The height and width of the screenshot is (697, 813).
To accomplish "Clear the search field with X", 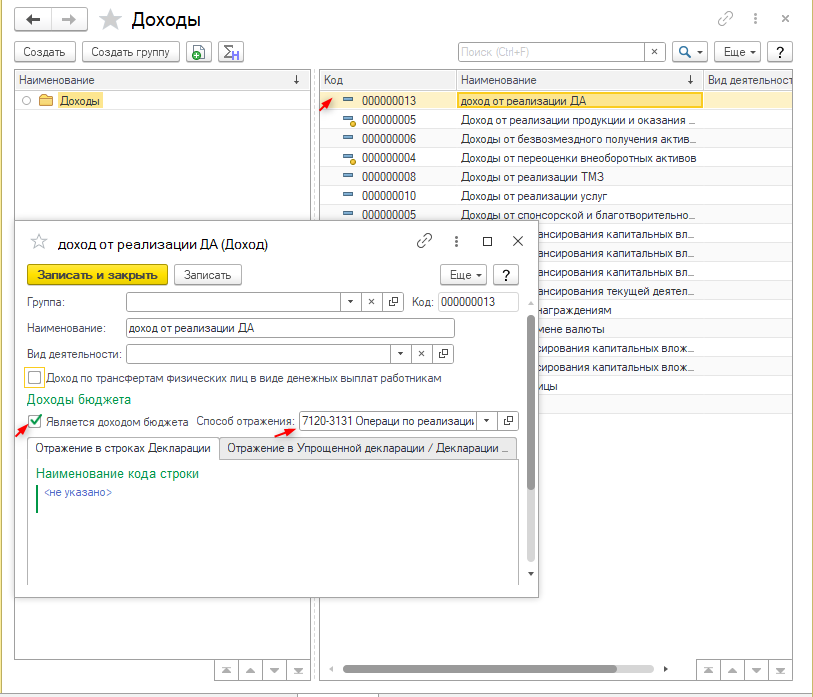I will tap(654, 52).
